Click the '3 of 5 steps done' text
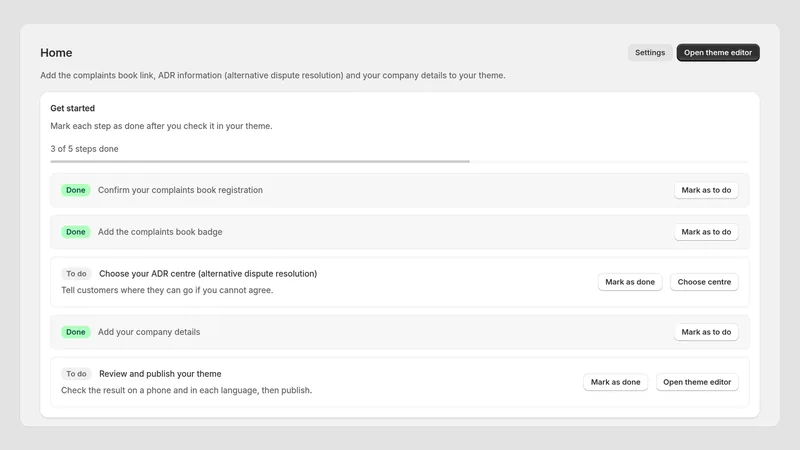The height and width of the screenshot is (450, 800). coord(84,148)
